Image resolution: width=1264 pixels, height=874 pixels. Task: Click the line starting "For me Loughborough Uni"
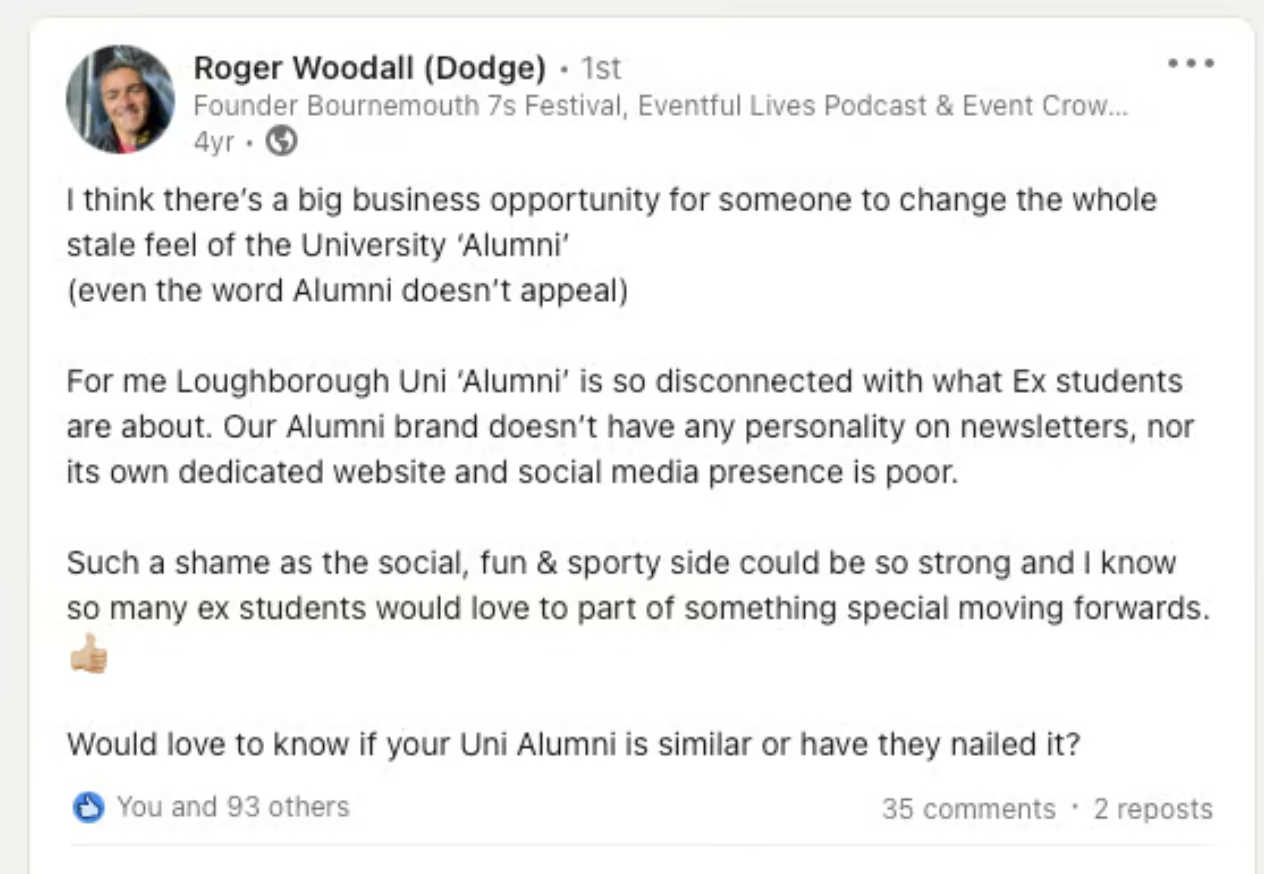624,381
